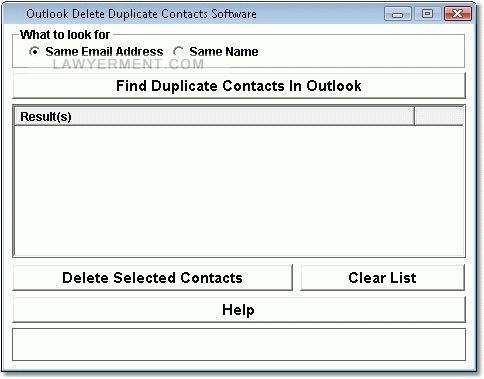This screenshot has width=484, height=379.
Task: Clear the results with Clear List
Action: click(x=382, y=278)
